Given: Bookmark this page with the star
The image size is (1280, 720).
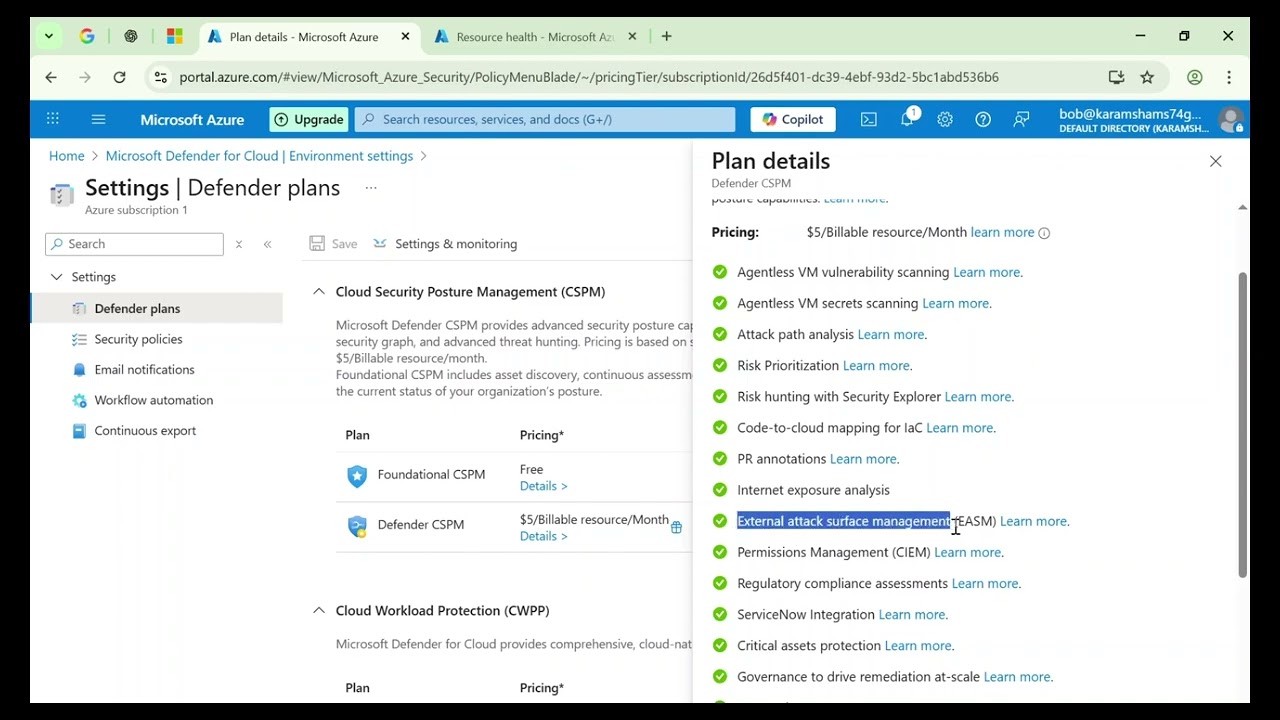Looking at the screenshot, I should click(x=1147, y=77).
